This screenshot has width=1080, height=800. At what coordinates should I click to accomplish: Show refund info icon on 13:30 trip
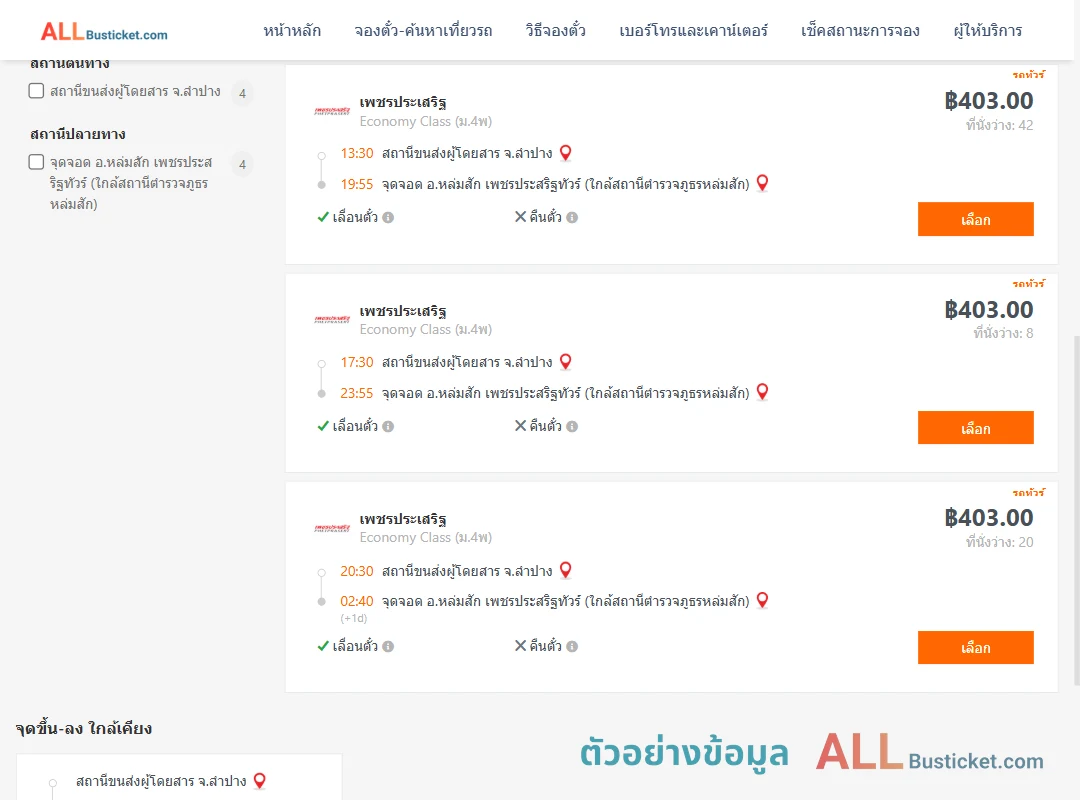[572, 218]
